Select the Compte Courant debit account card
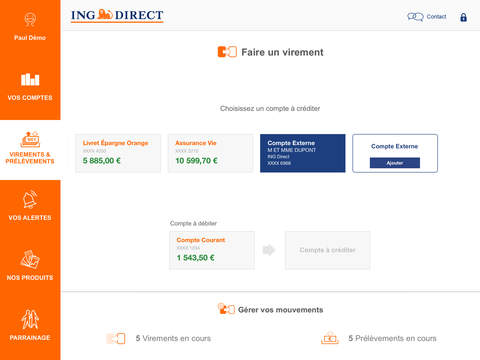The width and height of the screenshot is (480, 360). [212, 250]
